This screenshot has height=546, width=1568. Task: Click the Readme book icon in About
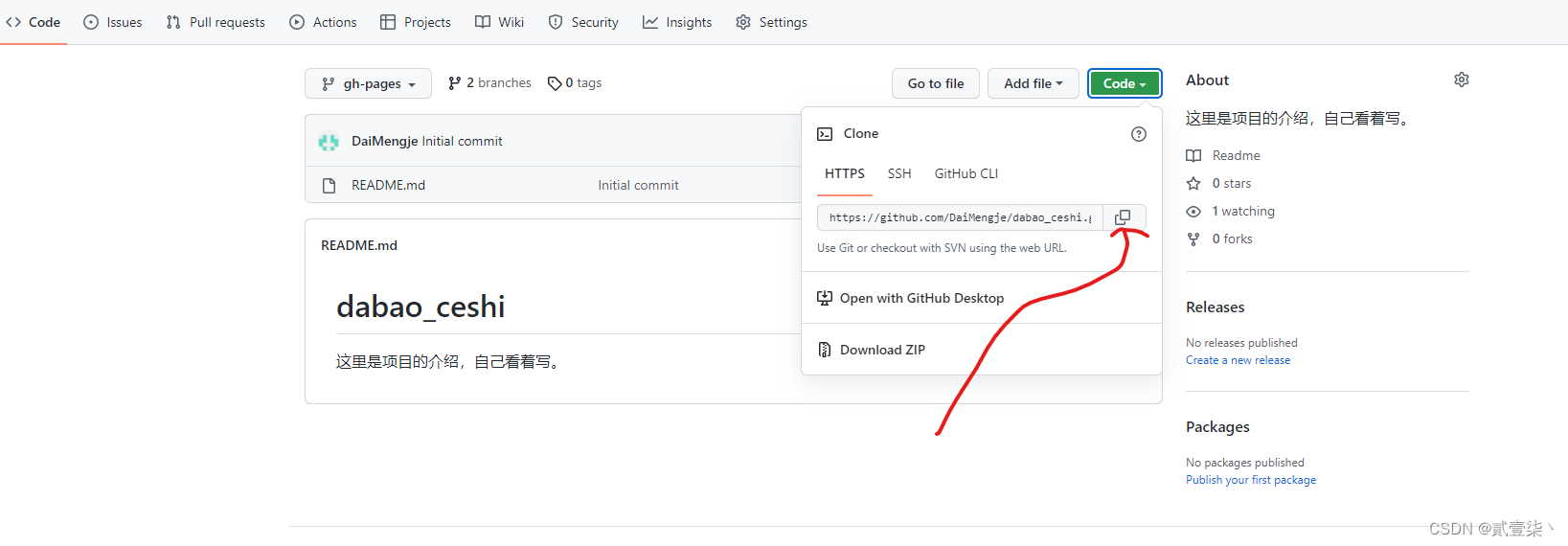pos(1193,155)
